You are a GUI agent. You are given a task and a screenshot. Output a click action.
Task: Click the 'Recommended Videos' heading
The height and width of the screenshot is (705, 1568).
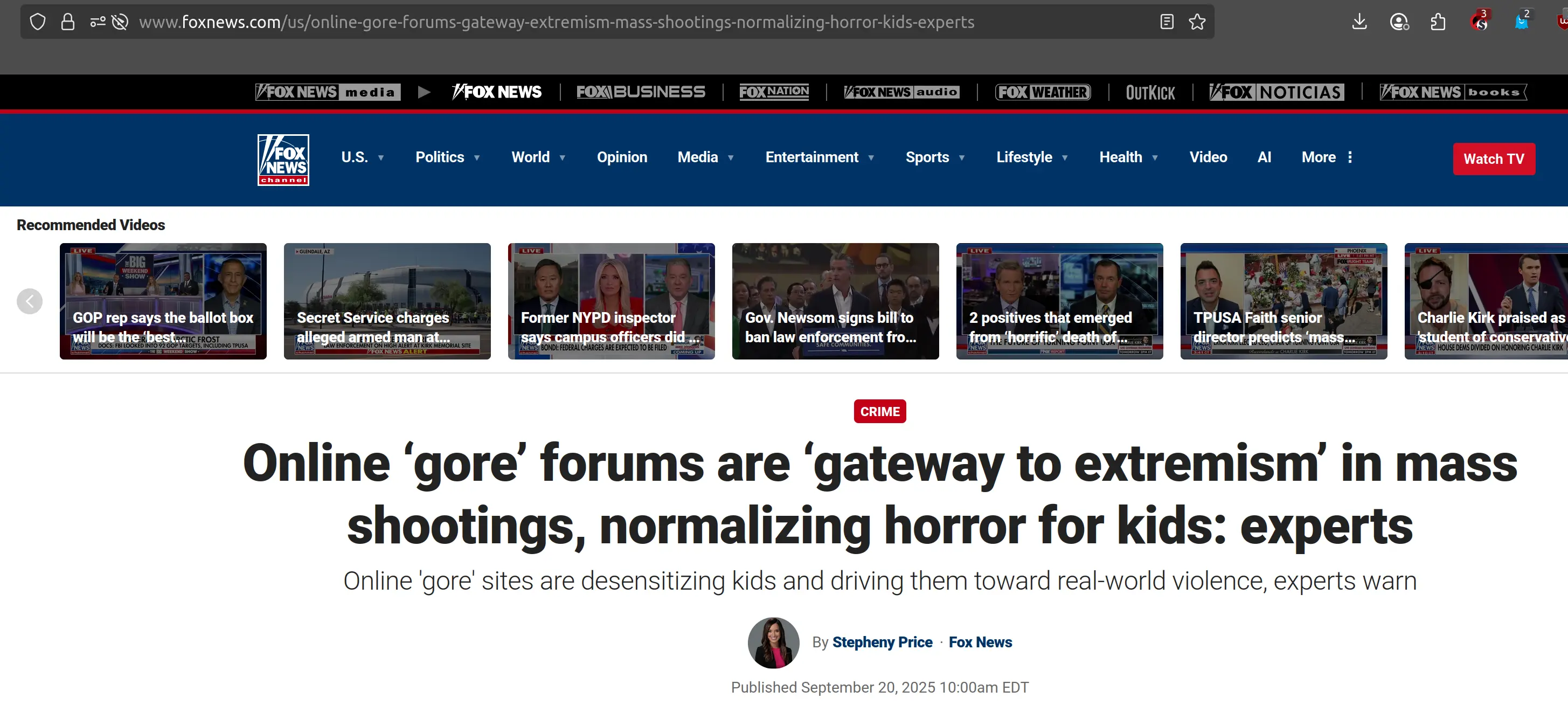91,225
